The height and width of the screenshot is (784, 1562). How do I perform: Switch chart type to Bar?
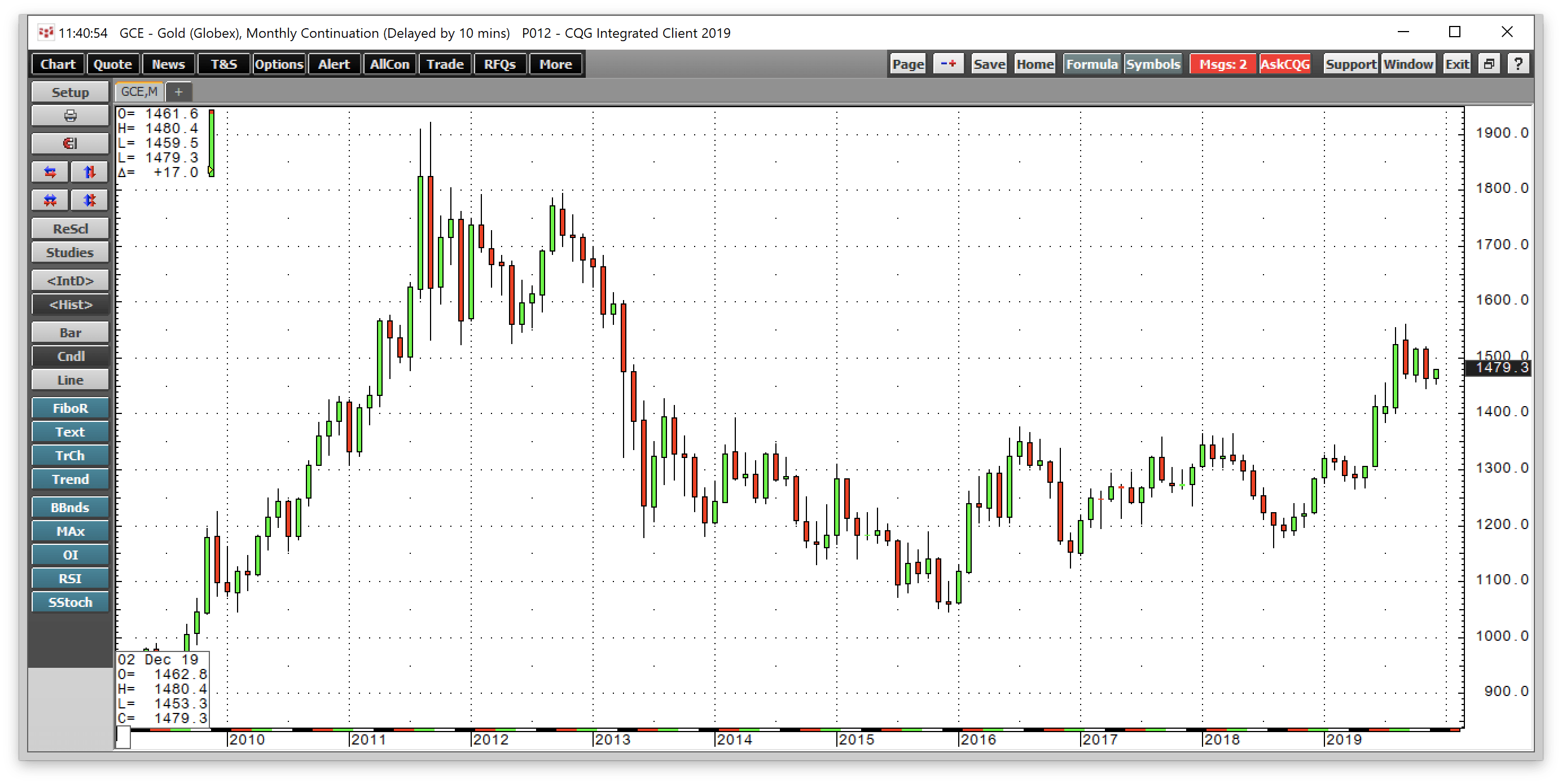(71, 333)
